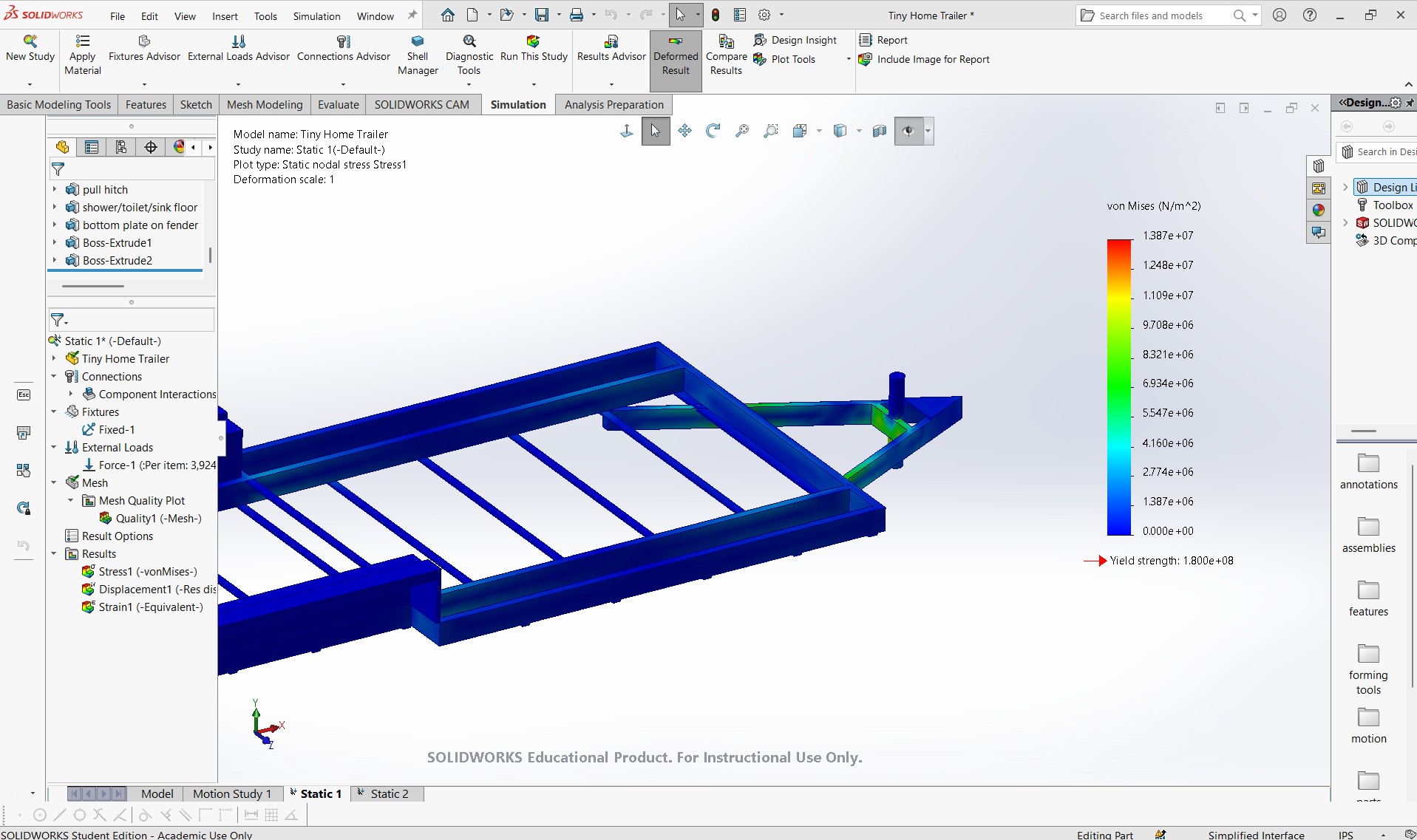Expand the Tiny Home Trailer node
1417x840 pixels.
(54, 359)
